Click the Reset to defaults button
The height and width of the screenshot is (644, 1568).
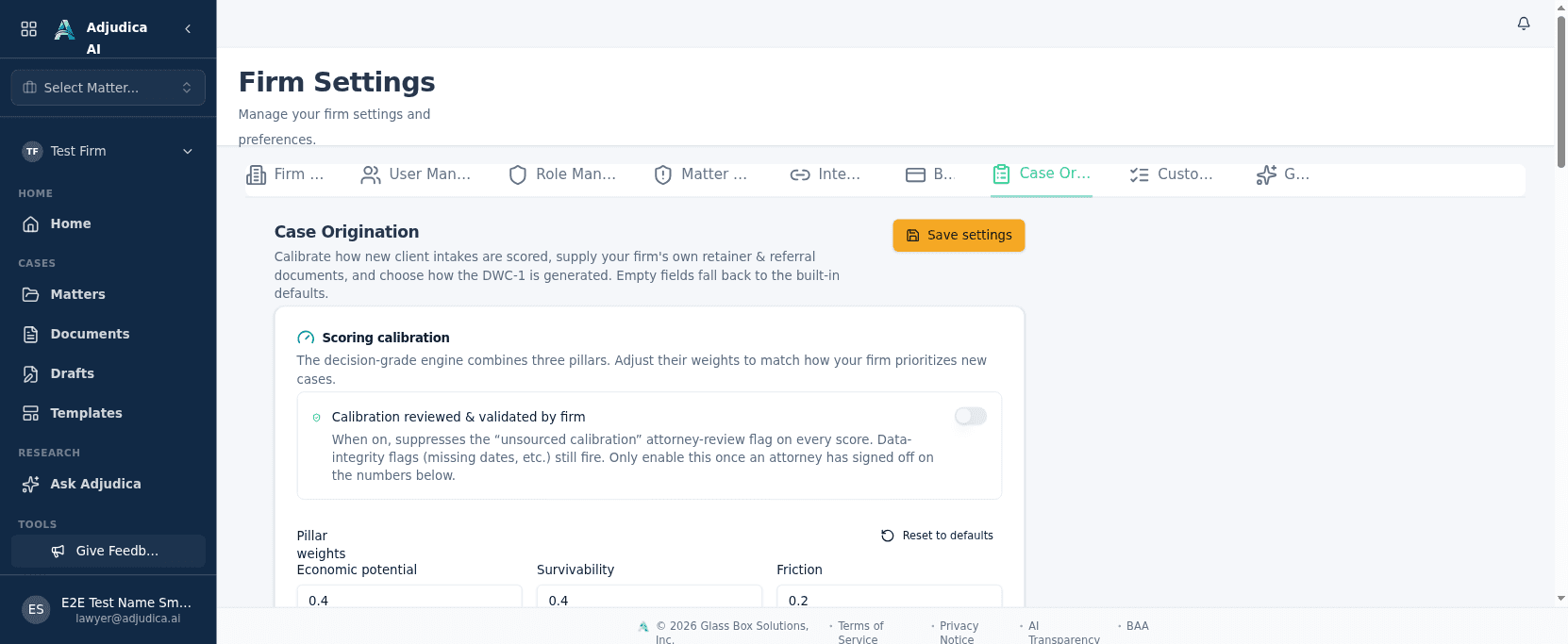pyautogui.click(x=937, y=536)
